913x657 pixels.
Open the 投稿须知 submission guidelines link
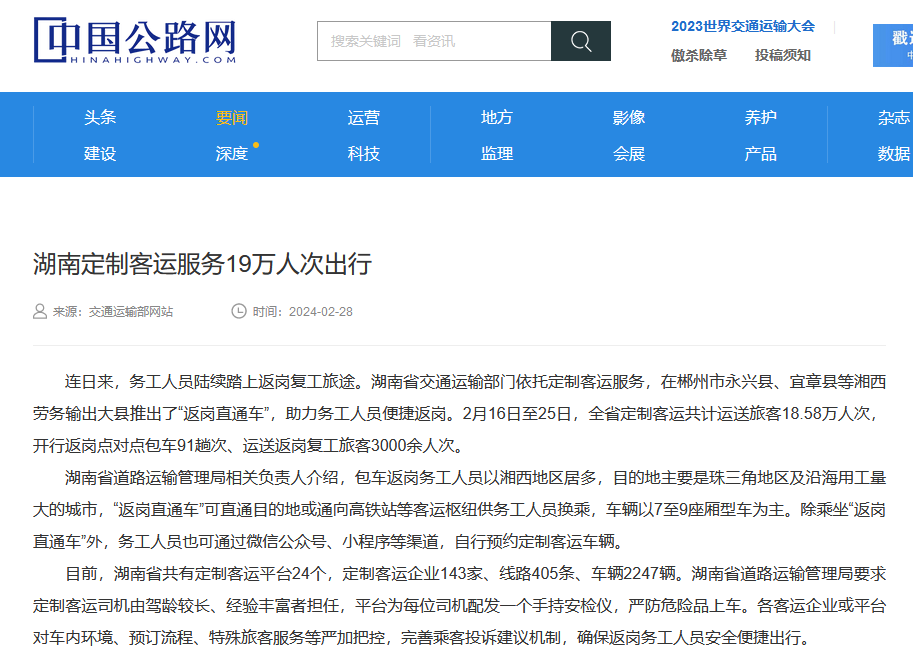[783, 55]
